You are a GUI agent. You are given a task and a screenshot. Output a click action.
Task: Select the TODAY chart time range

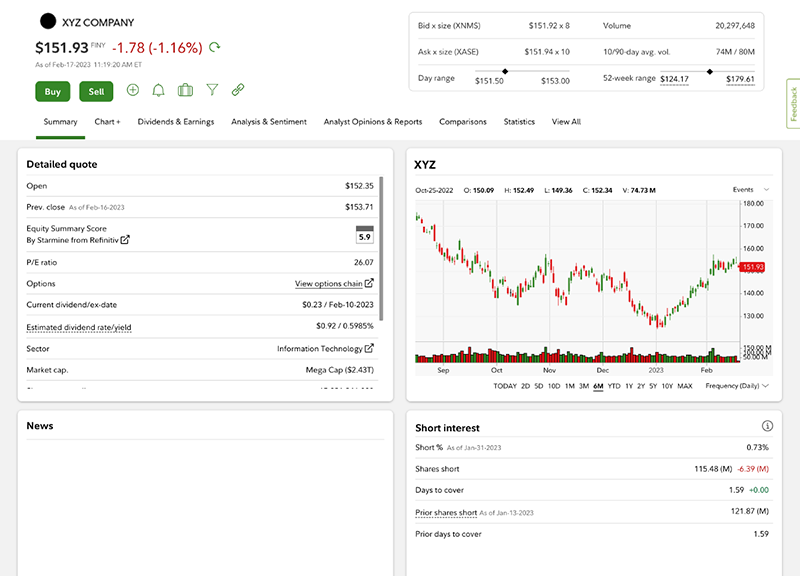tap(505, 386)
